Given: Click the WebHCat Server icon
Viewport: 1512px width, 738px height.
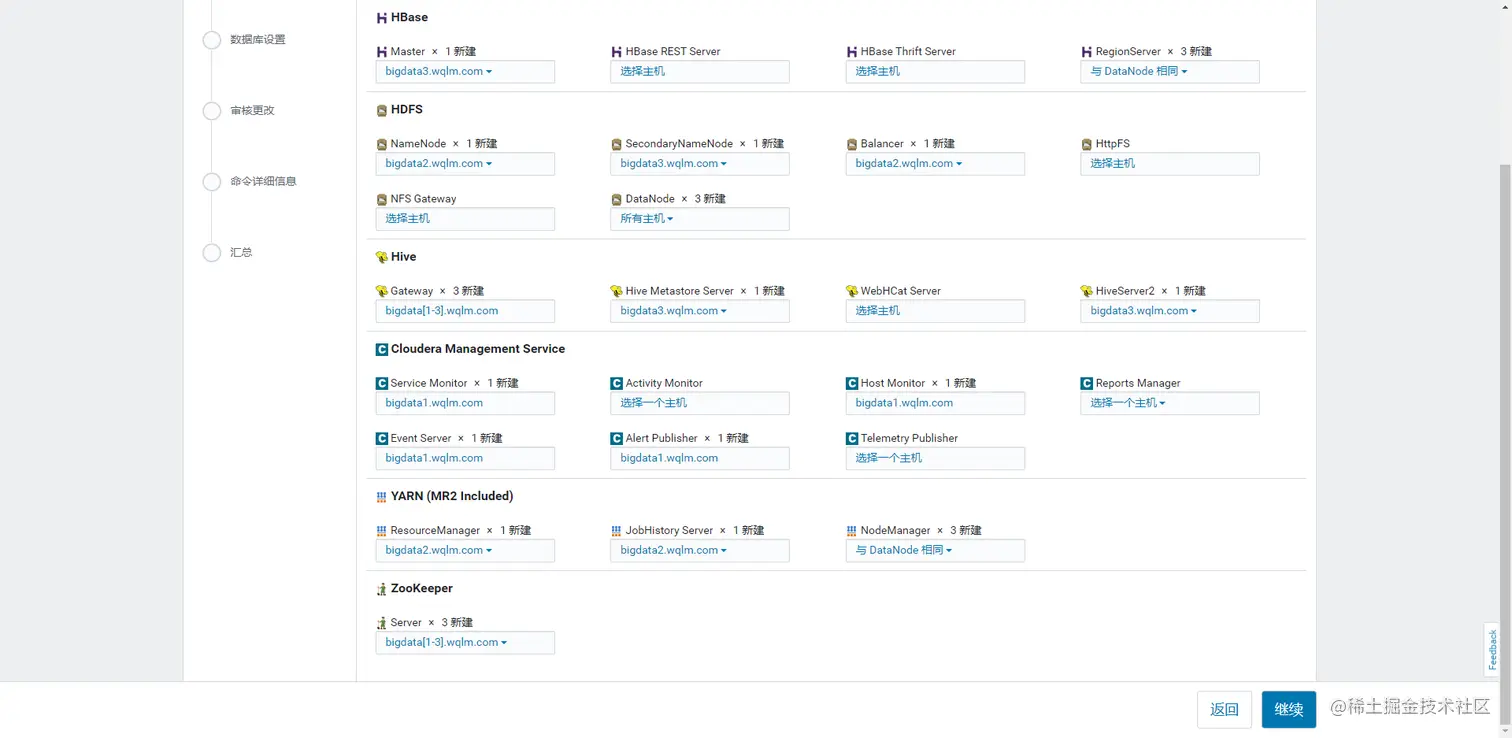Looking at the screenshot, I should click(x=852, y=291).
